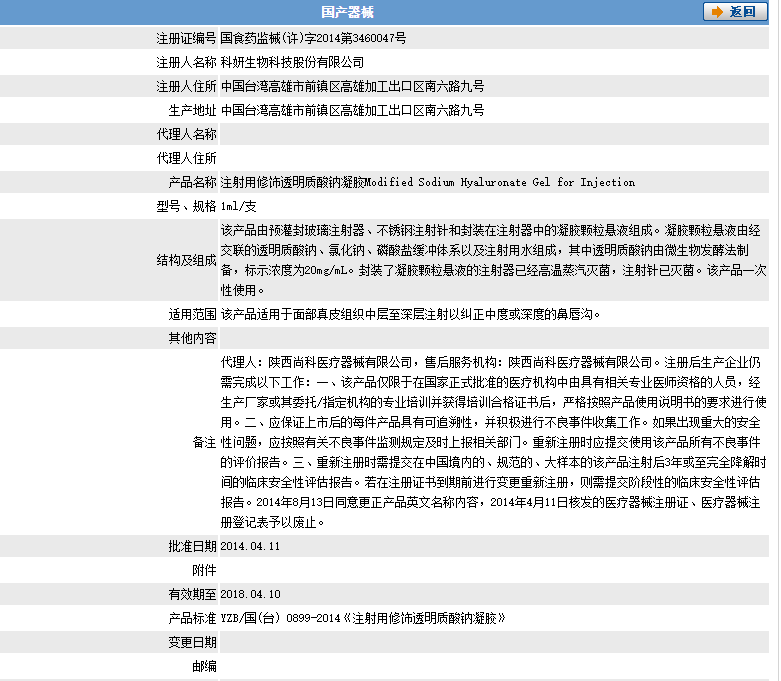Click the 返回 back button
Viewport: 781px width, 681px height.
735,12
